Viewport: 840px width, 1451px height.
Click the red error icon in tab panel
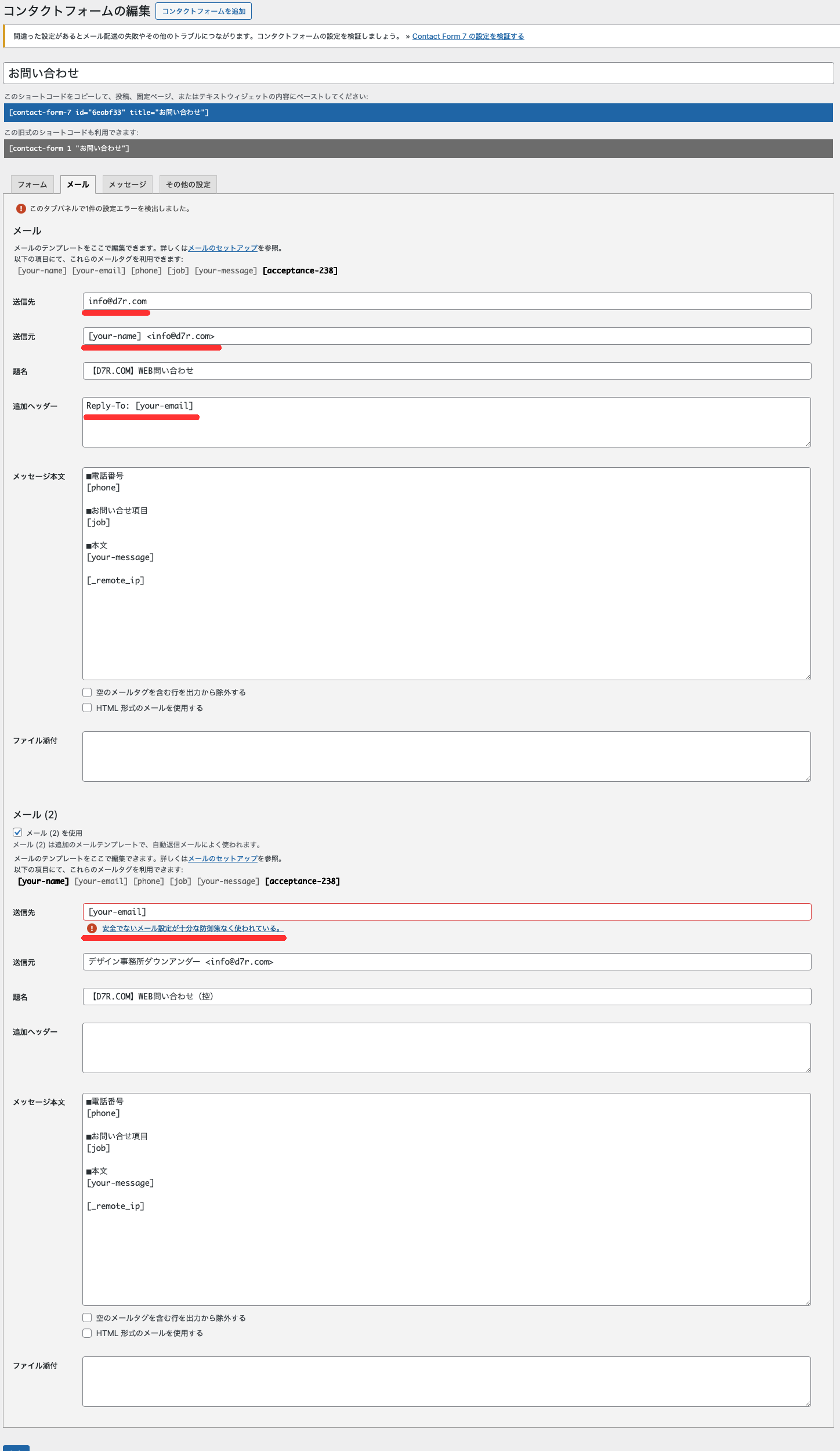pos(21,208)
